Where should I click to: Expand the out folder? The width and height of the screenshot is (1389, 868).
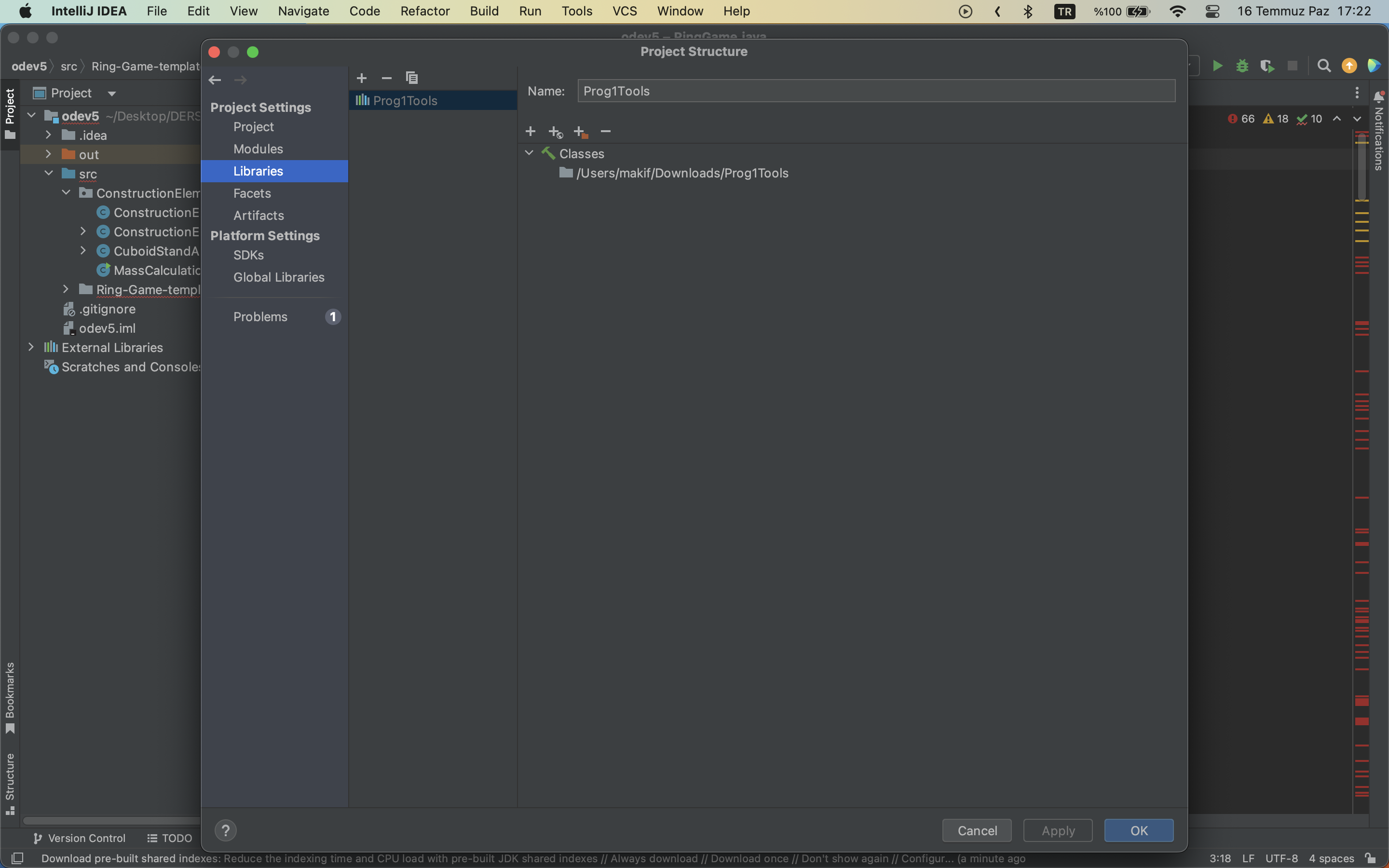click(49, 154)
